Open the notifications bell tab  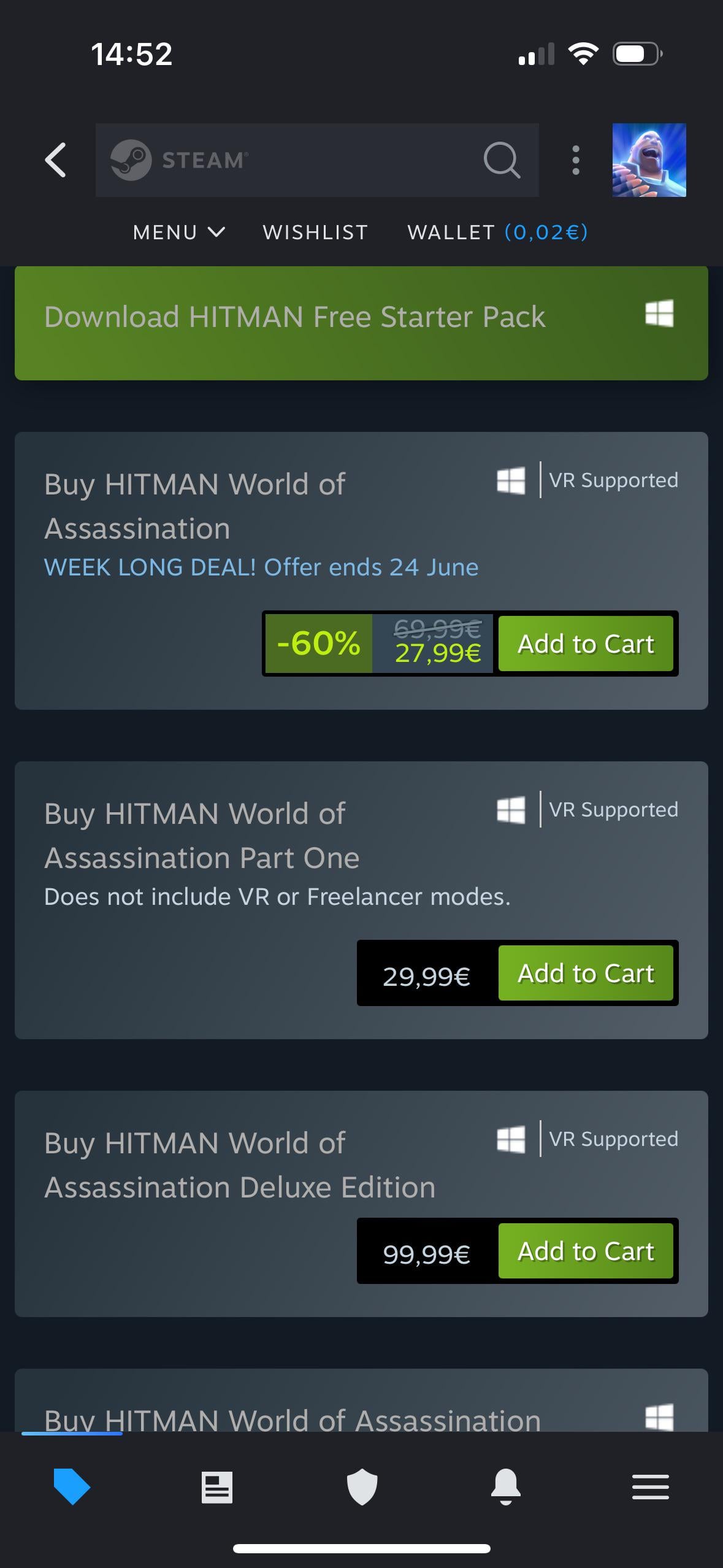tap(506, 1487)
